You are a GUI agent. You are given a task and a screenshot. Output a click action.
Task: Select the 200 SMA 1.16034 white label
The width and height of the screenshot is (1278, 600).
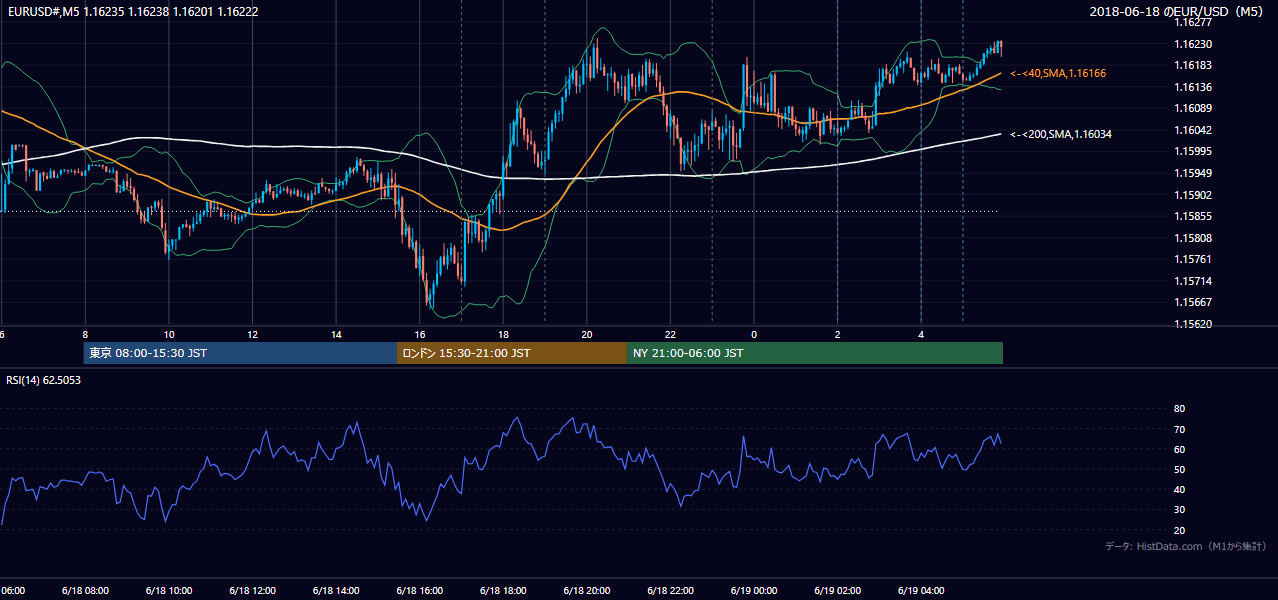coord(1061,133)
